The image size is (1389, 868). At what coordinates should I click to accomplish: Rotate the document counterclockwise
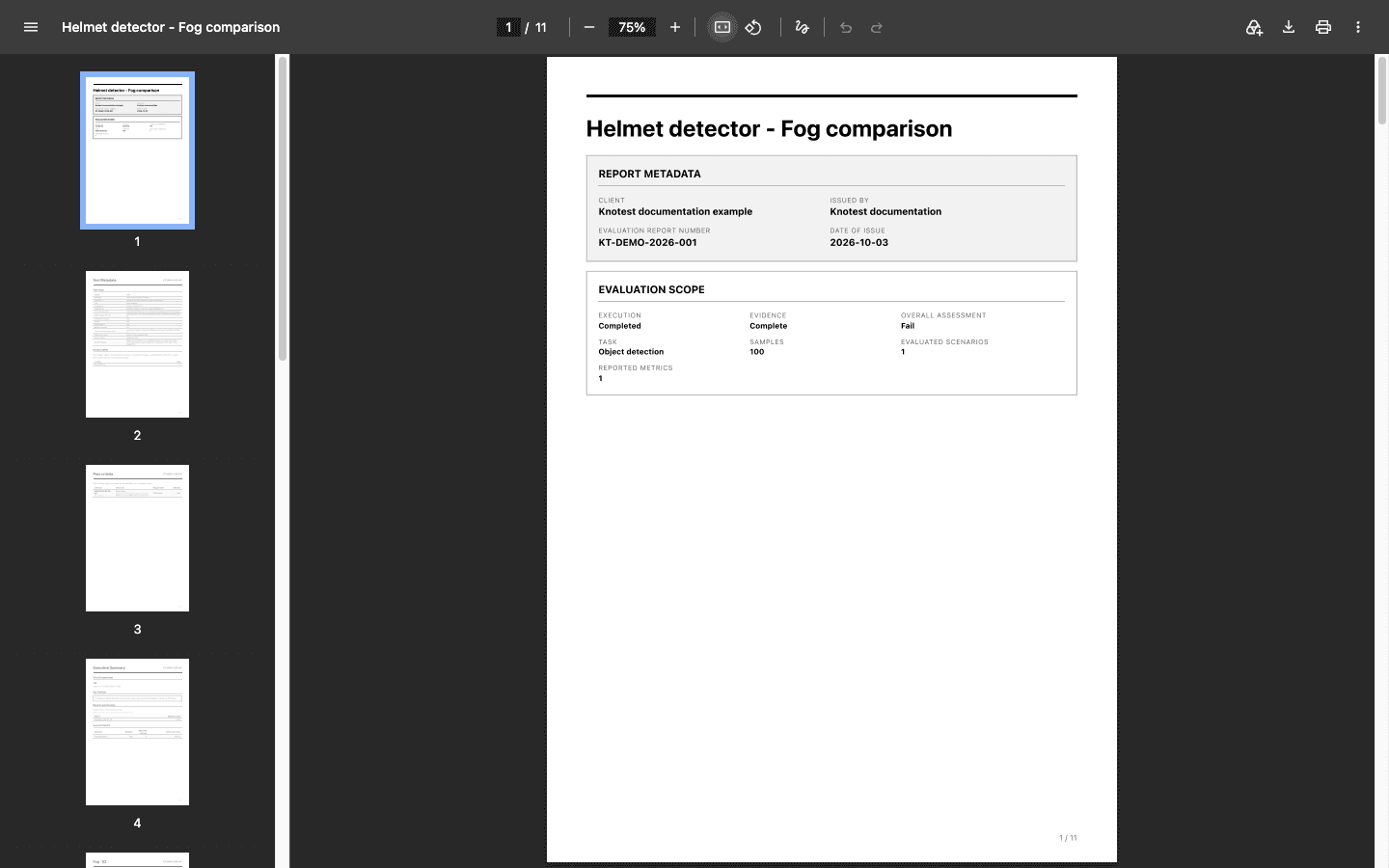tap(753, 27)
